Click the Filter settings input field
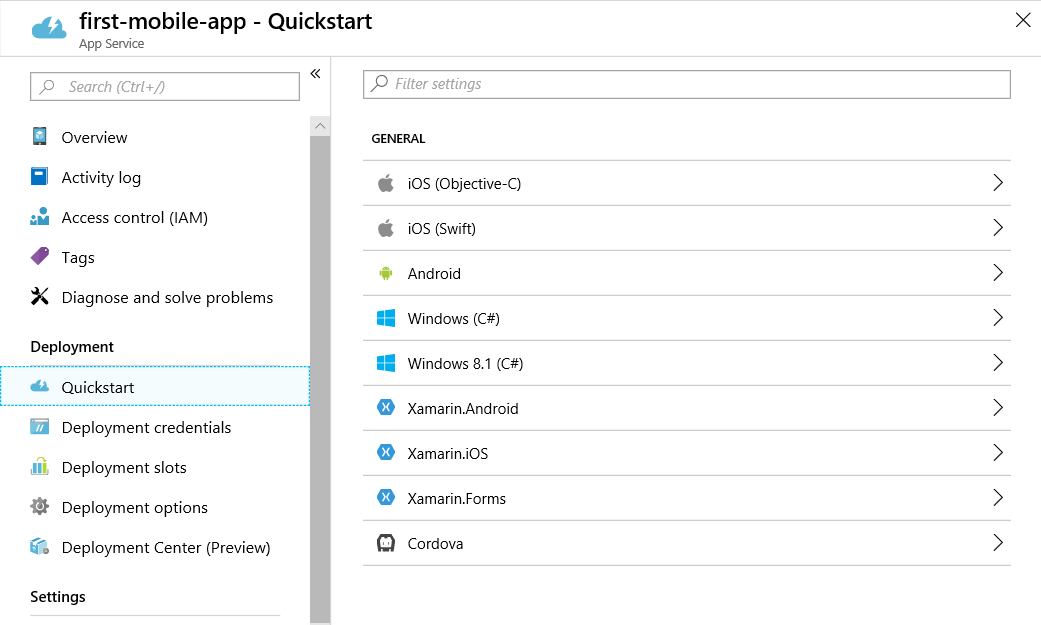1041x625 pixels. tap(686, 84)
